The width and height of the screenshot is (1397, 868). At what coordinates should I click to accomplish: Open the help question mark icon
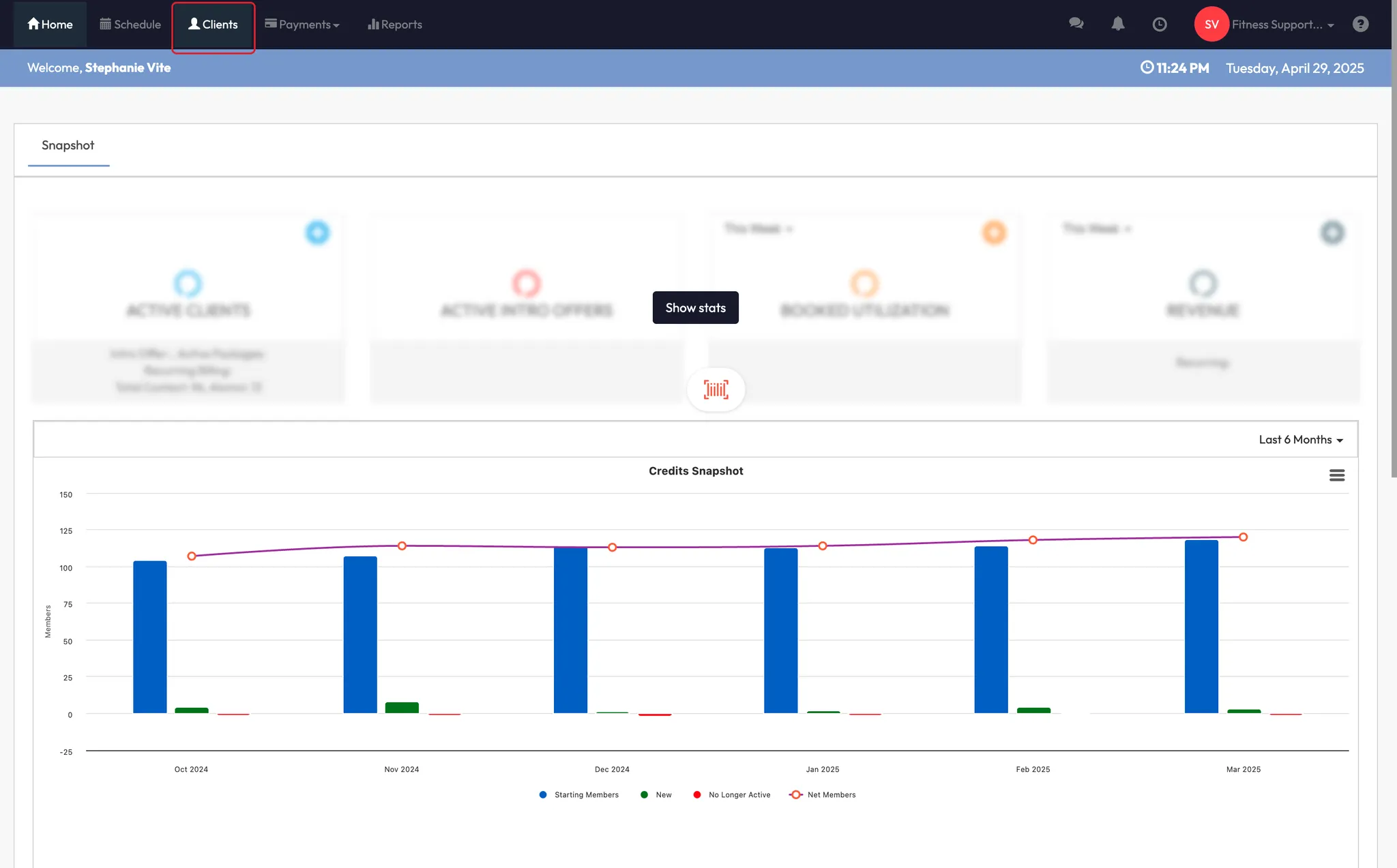click(x=1360, y=24)
